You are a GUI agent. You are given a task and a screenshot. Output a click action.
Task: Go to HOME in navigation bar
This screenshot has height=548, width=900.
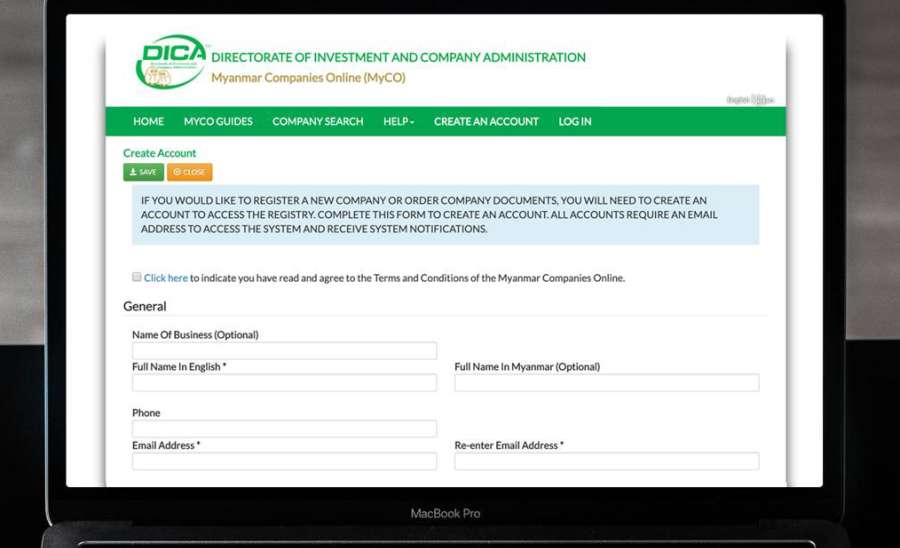point(148,121)
